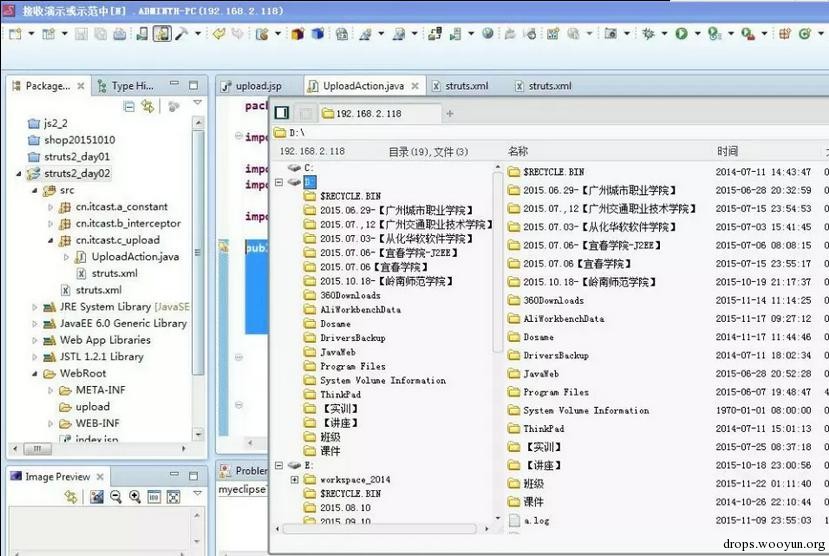This screenshot has height=556, width=829.
Task: Open the globe web browser toolbar icon
Action: (487, 33)
